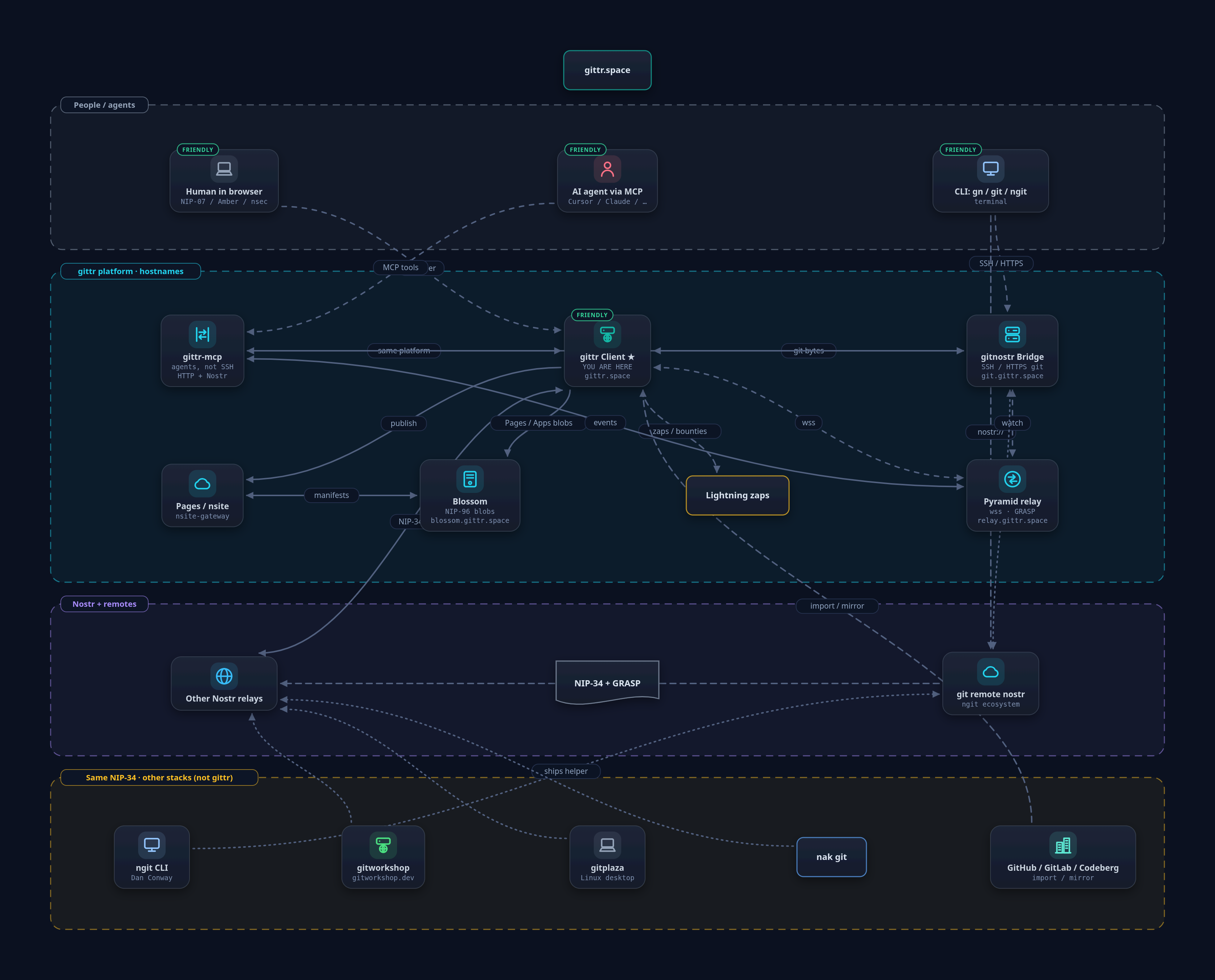Click the gitworkshop.dev subtitle
The image size is (1215, 980).
[x=383, y=878]
